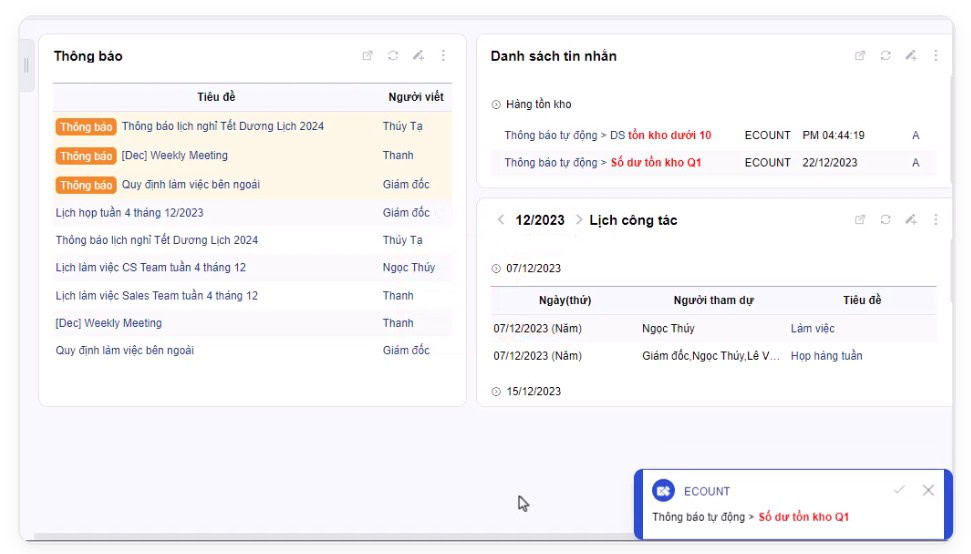Open the Làm việc schedule entry

pos(812,329)
